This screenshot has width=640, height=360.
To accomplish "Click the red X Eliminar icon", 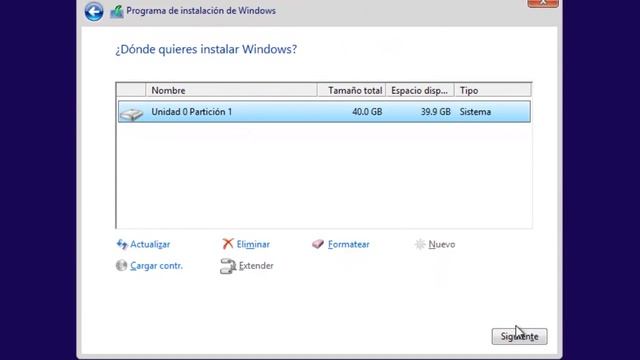I will coord(228,244).
